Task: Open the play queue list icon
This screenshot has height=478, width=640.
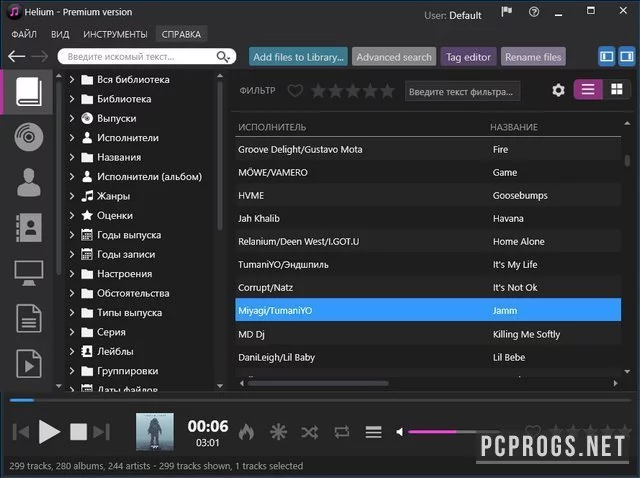Action: (x=373, y=432)
